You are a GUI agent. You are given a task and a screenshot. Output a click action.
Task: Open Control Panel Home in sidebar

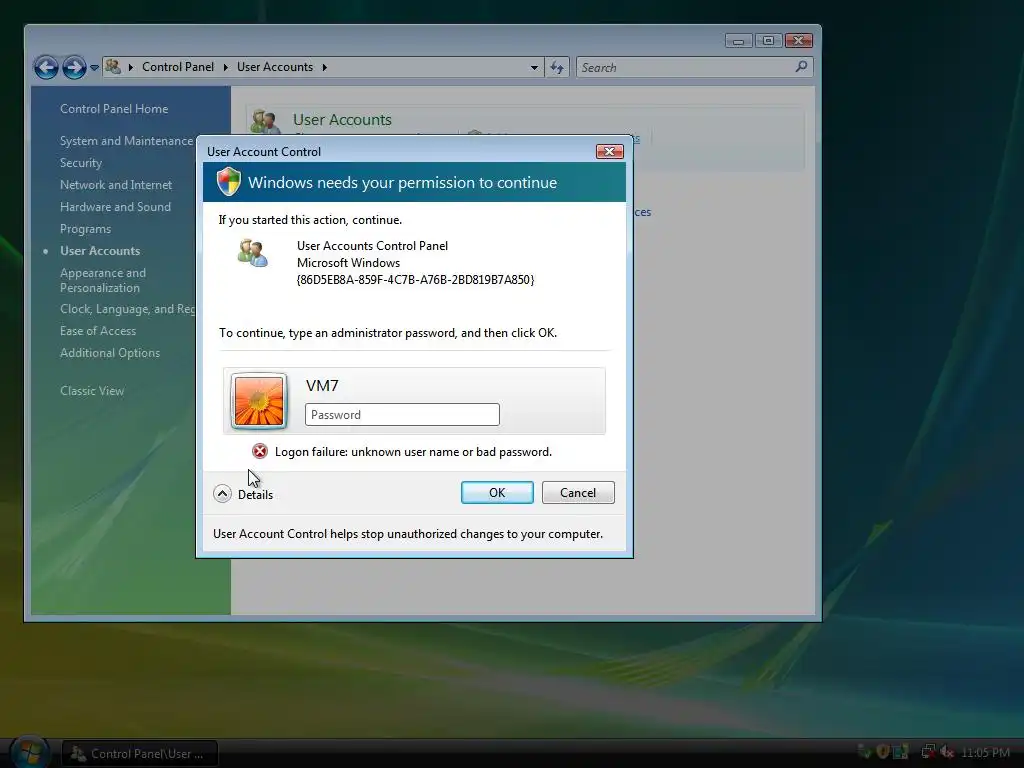click(x=114, y=109)
